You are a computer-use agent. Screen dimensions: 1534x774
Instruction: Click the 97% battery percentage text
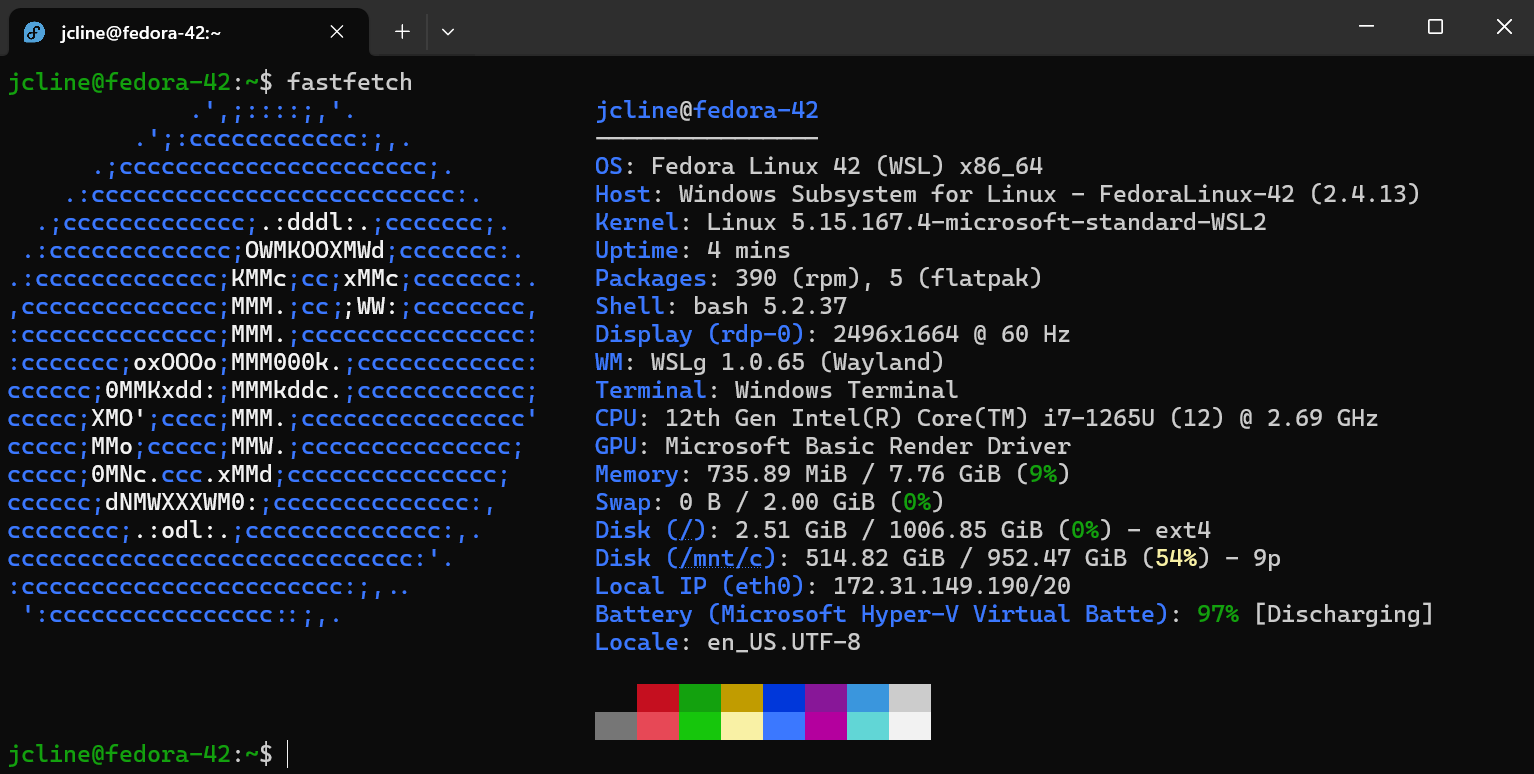(x=1218, y=613)
